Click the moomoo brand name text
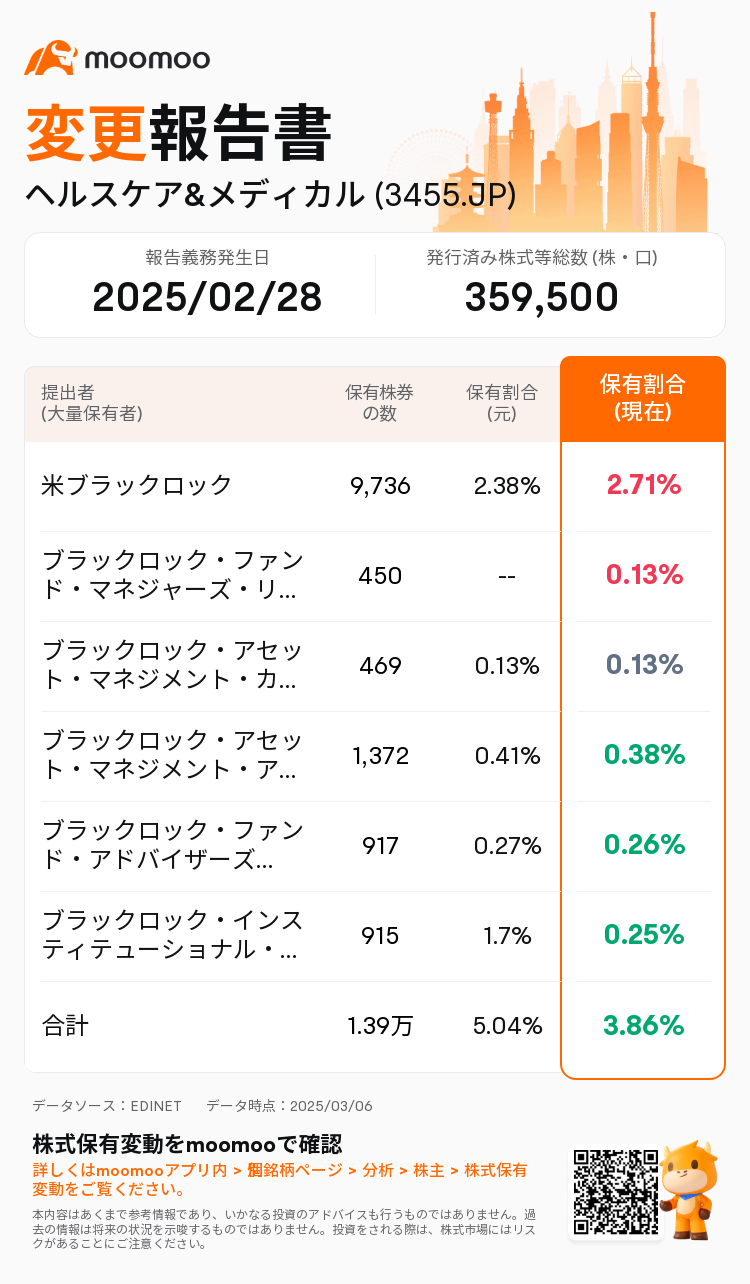 (147, 59)
